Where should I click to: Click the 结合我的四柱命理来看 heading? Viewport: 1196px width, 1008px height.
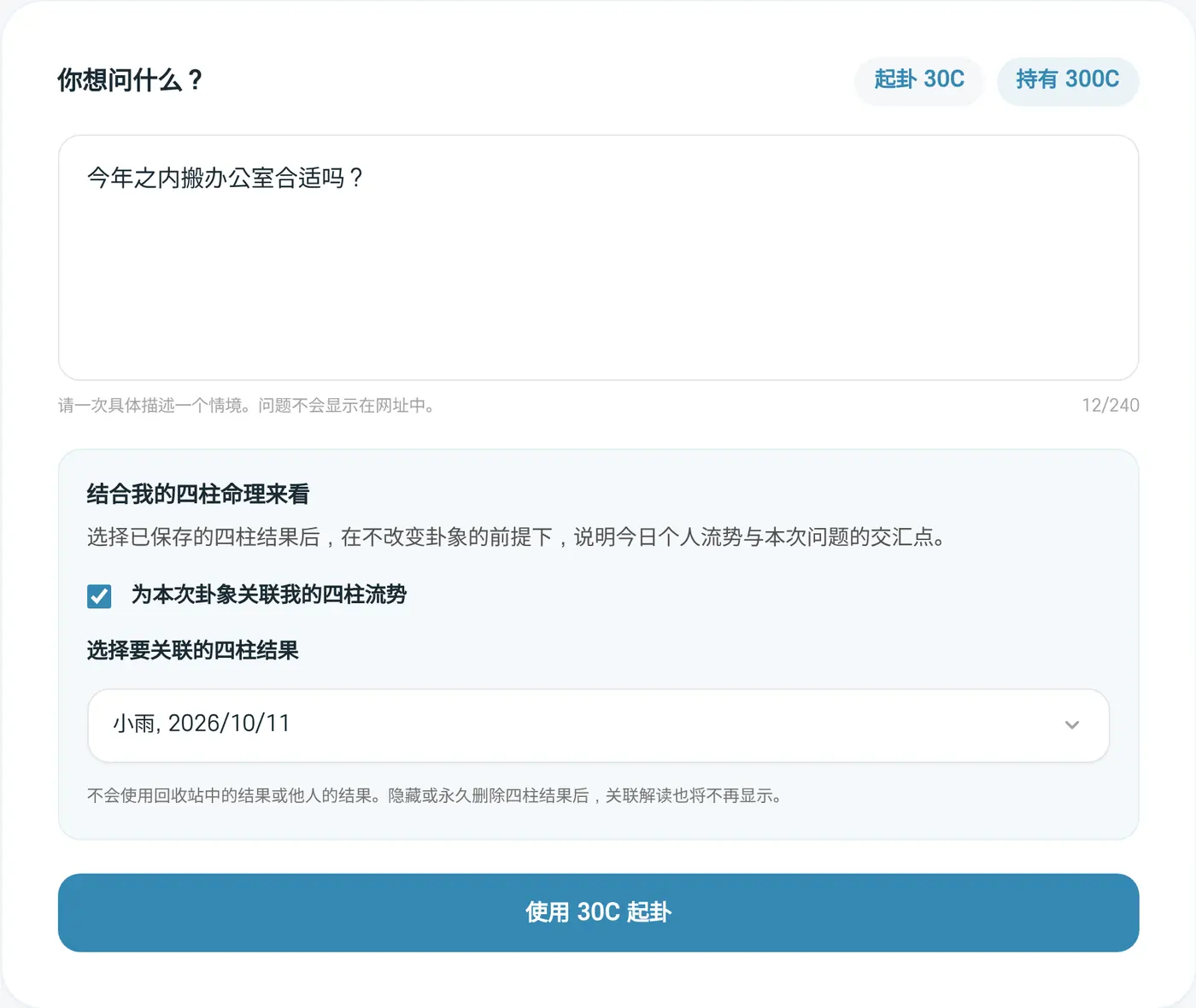(198, 494)
